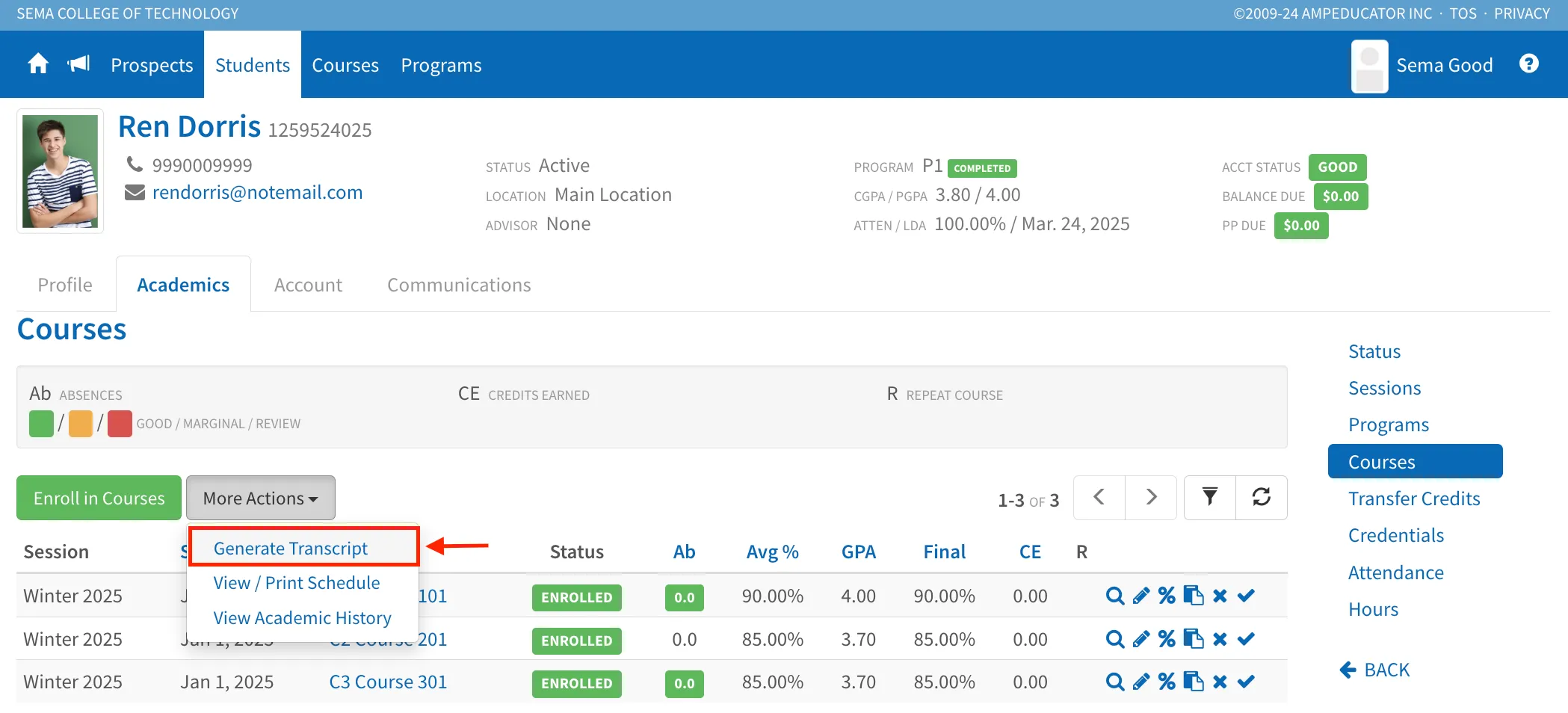Screen dimensions: 1568x713
Task: Go to previous page of courses
Action: (1099, 497)
